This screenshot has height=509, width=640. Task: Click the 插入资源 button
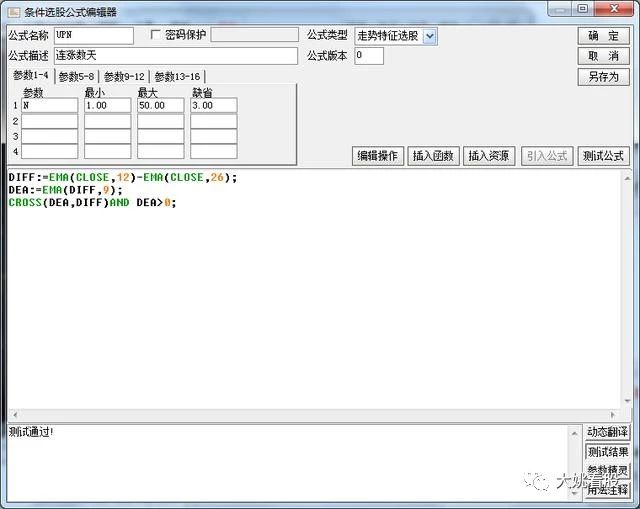[x=489, y=156]
